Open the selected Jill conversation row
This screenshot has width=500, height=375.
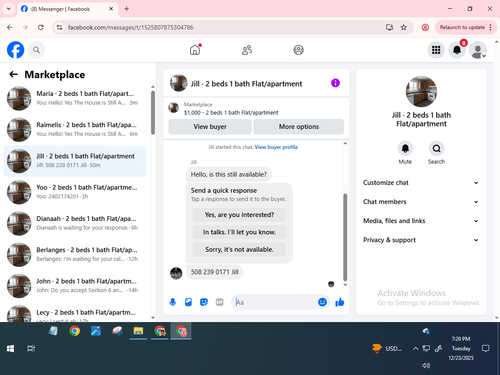[x=75, y=161]
